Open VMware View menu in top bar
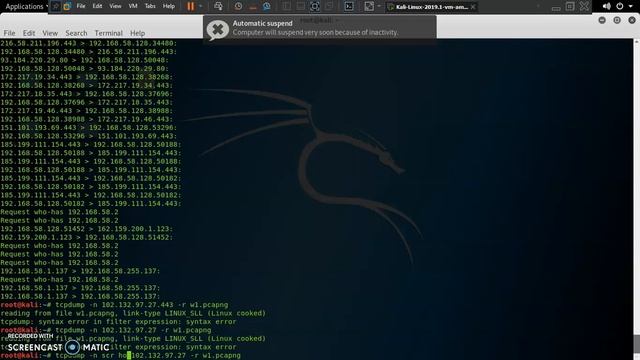The image size is (640, 360). (x=115, y=6)
